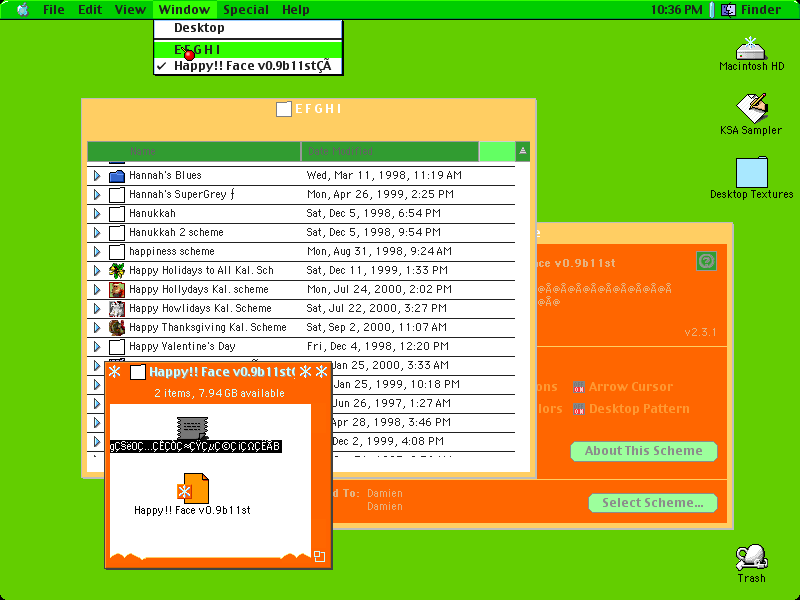Expand the row dated Dec 2, 1999

97,442
